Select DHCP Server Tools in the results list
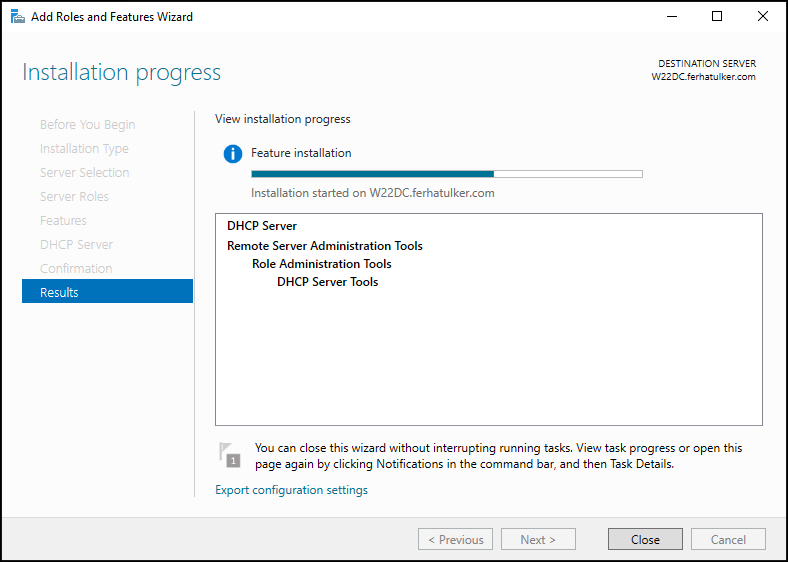 328,282
